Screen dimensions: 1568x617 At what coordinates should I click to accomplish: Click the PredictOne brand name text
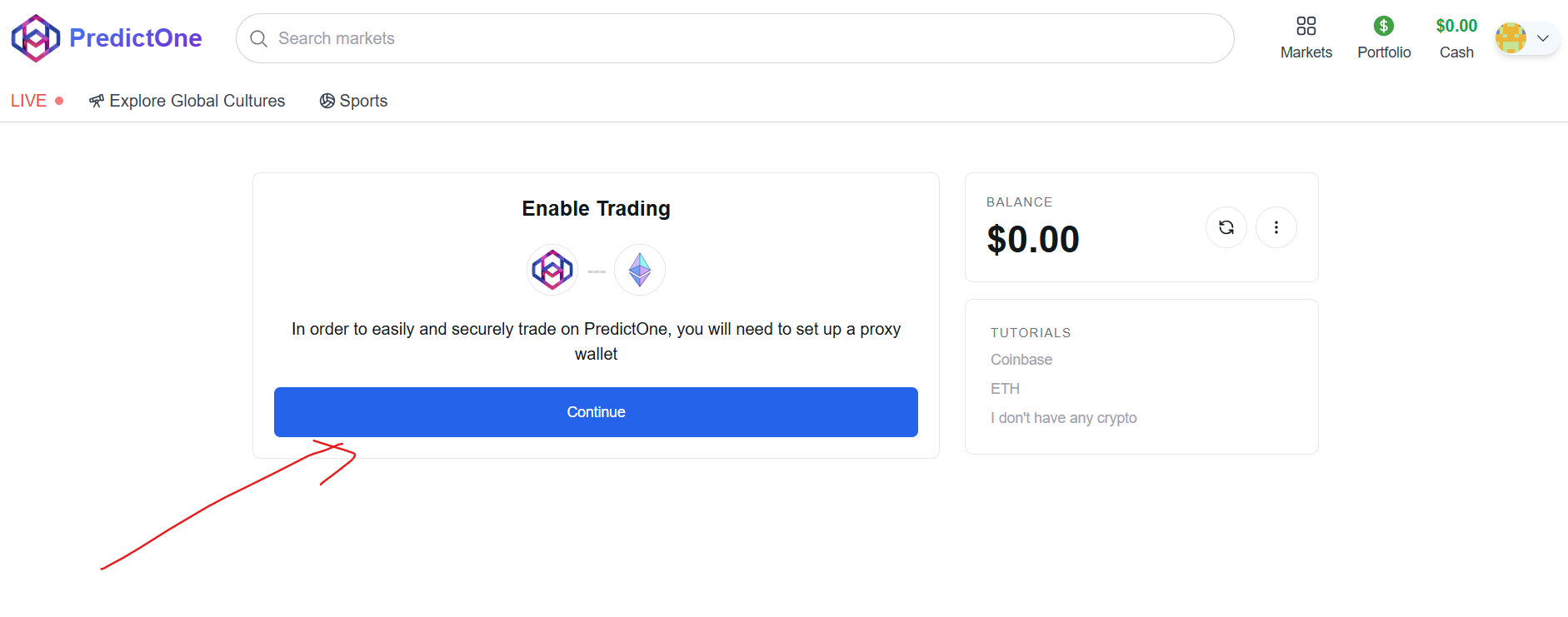[135, 38]
